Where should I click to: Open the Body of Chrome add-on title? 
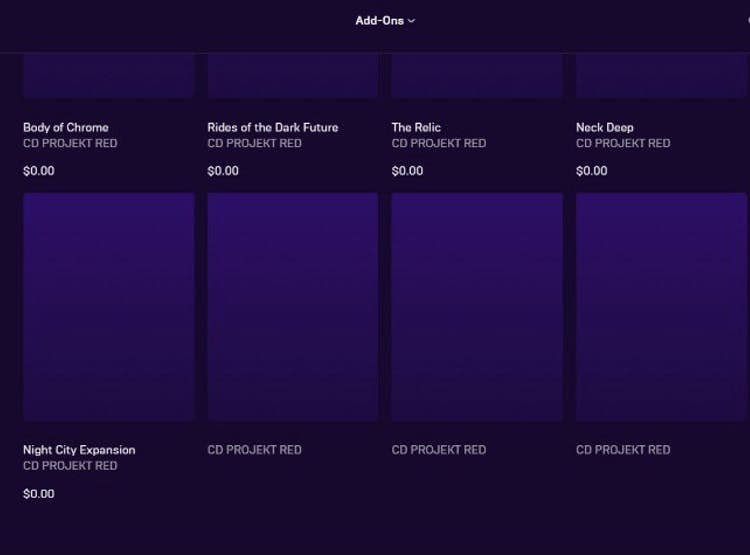(x=66, y=127)
